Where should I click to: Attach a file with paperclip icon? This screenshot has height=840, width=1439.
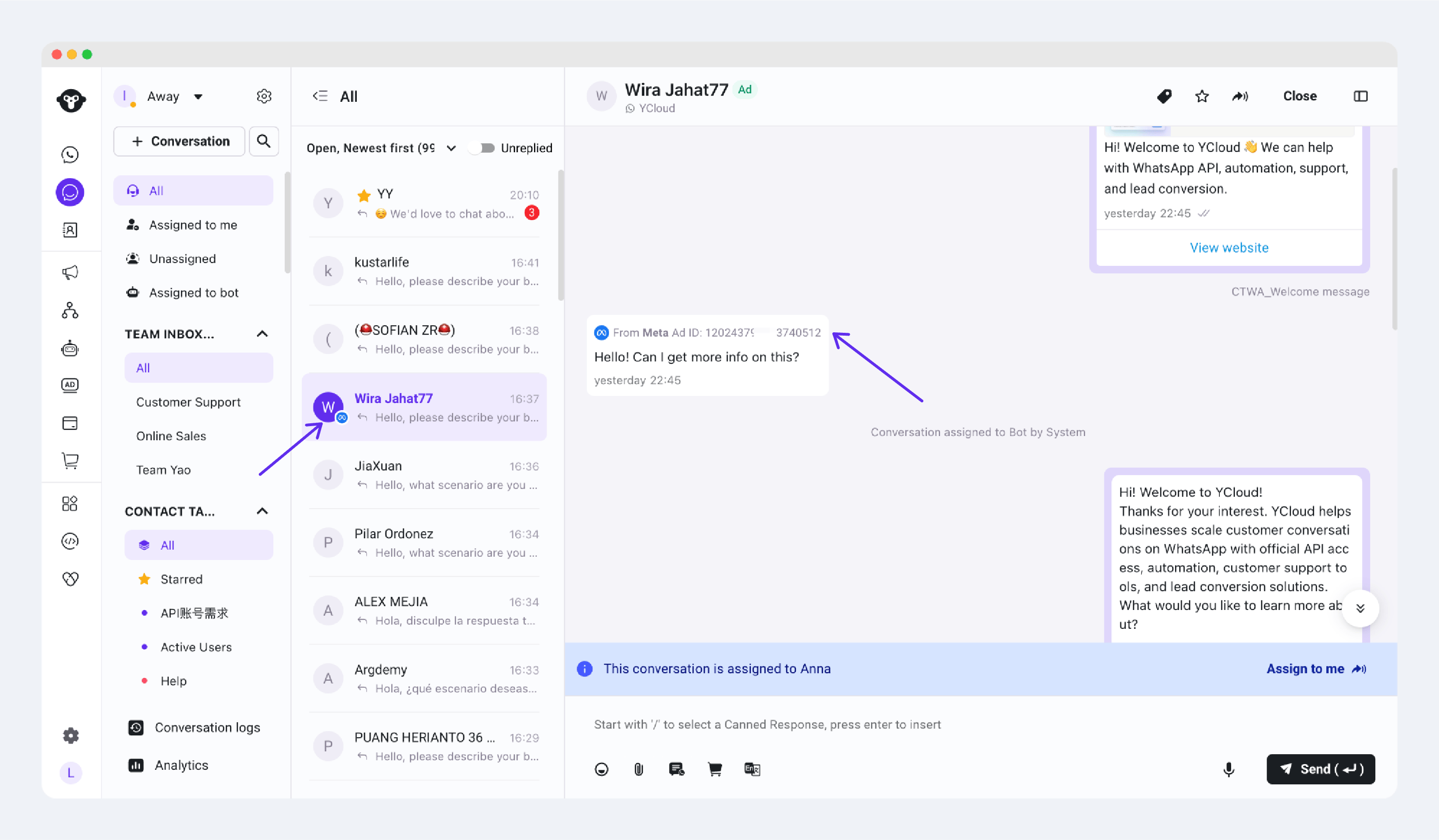coord(638,769)
